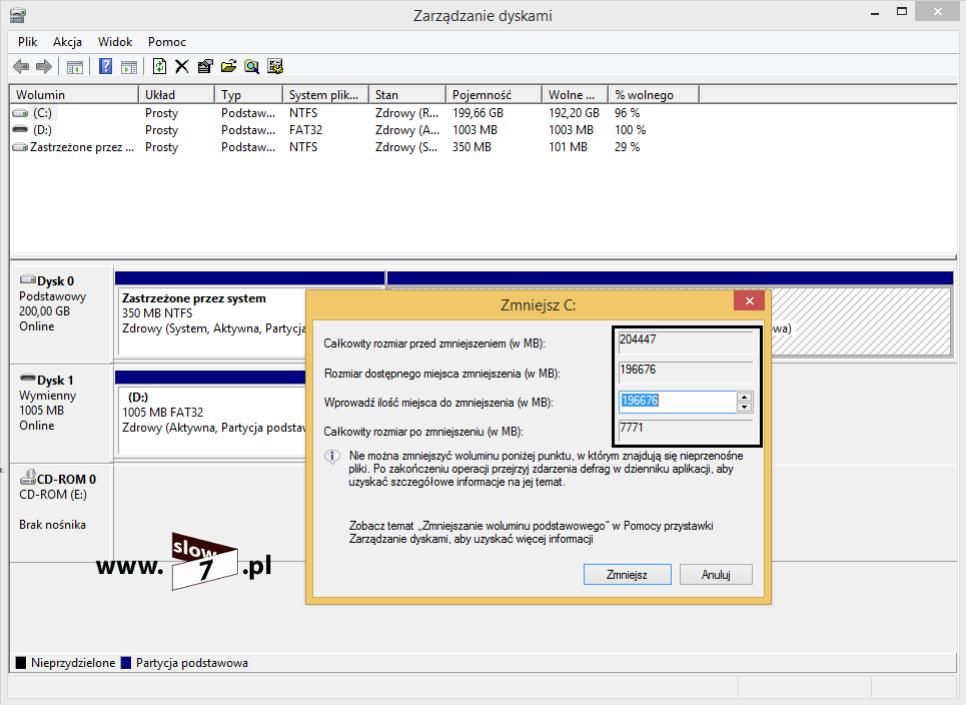Image resolution: width=966 pixels, height=705 pixels.
Task: Click the Anuluj button
Action: pos(716,574)
